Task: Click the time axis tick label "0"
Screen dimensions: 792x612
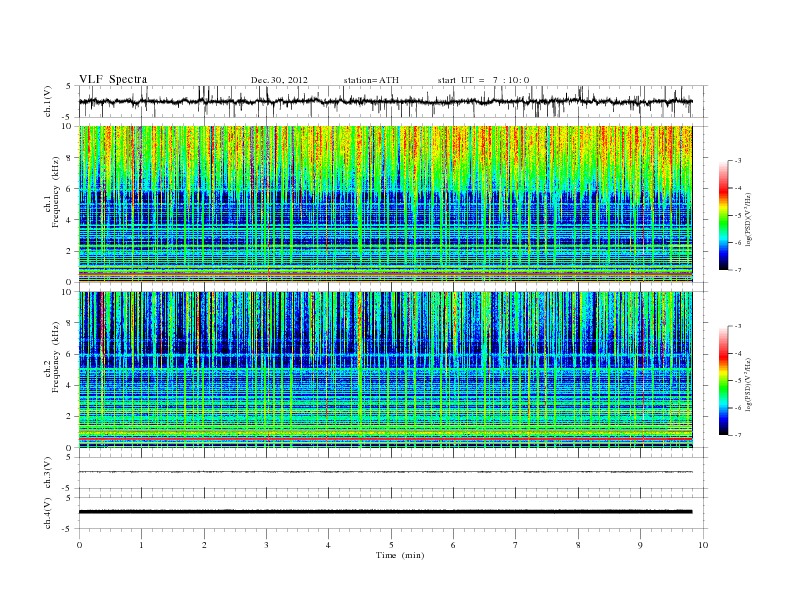Action: coord(79,545)
